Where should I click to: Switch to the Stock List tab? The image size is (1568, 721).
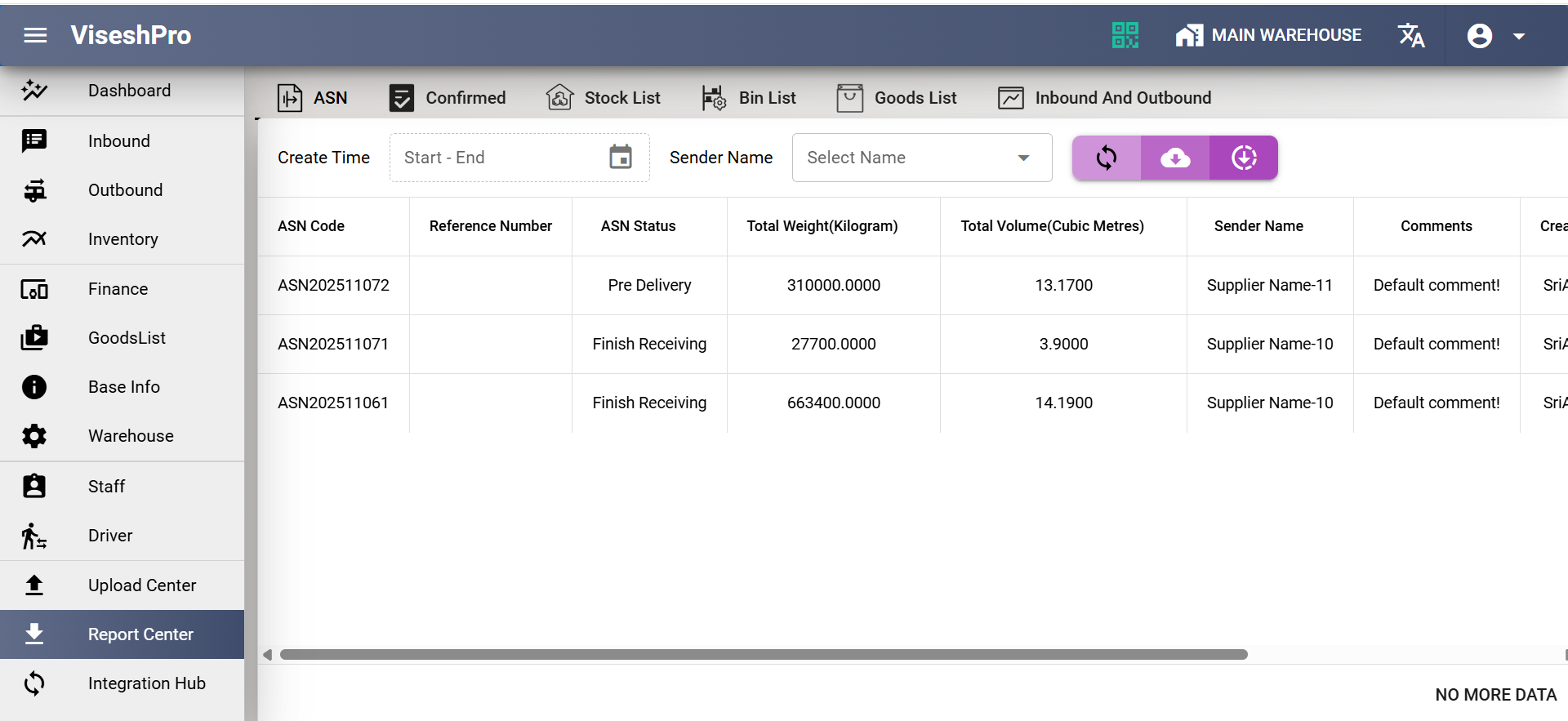click(604, 98)
